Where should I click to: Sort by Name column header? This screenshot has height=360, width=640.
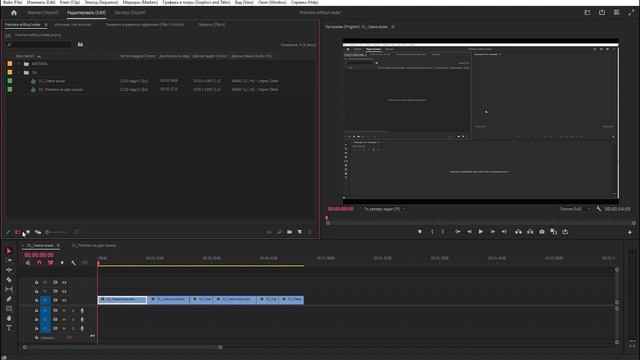coord(25,56)
